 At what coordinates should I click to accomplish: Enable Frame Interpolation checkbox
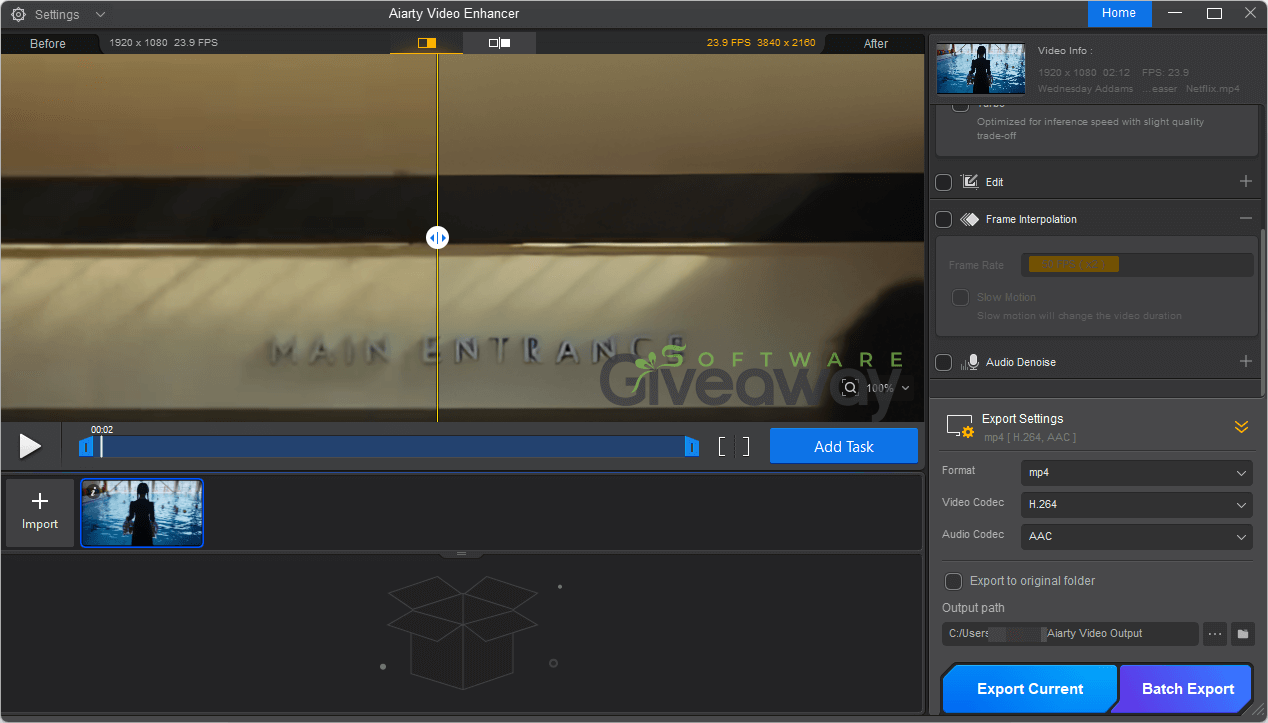pos(943,219)
